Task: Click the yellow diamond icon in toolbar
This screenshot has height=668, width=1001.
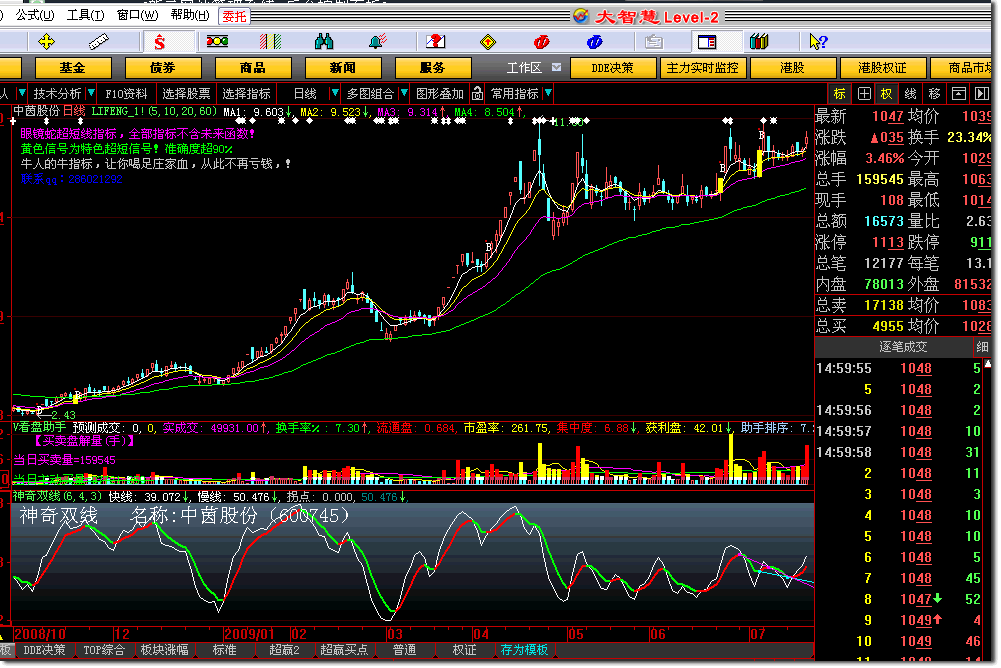Action: tap(488, 42)
